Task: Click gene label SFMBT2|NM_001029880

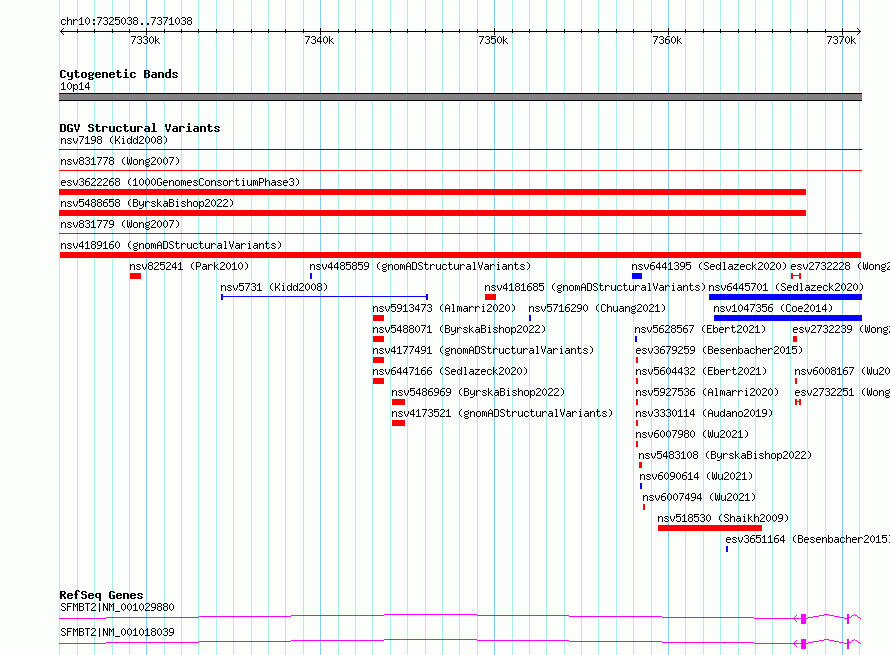Action: pyautogui.click(x=117, y=607)
